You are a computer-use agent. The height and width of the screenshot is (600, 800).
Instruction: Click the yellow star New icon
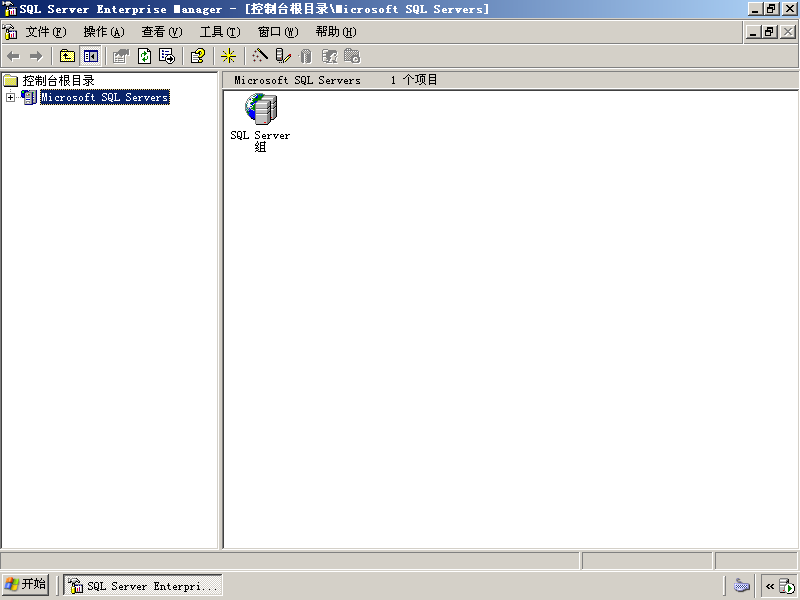click(229, 56)
